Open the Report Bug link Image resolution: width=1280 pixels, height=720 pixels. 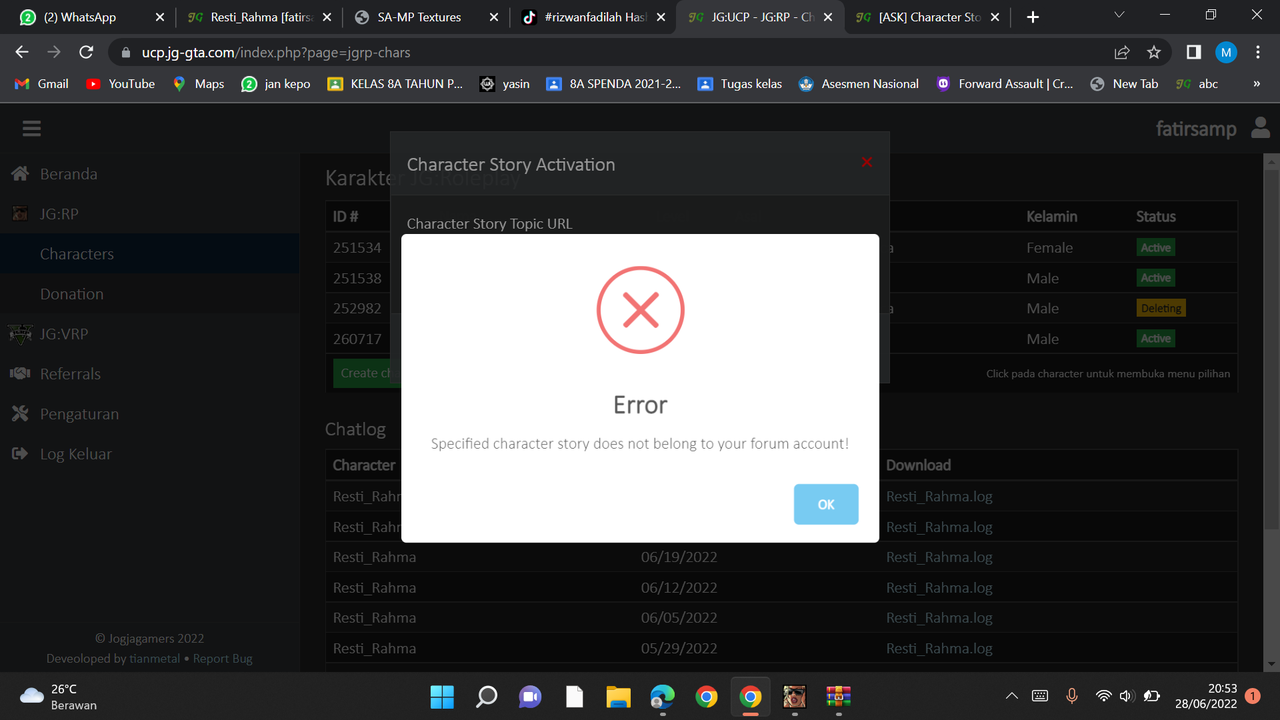click(x=223, y=659)
